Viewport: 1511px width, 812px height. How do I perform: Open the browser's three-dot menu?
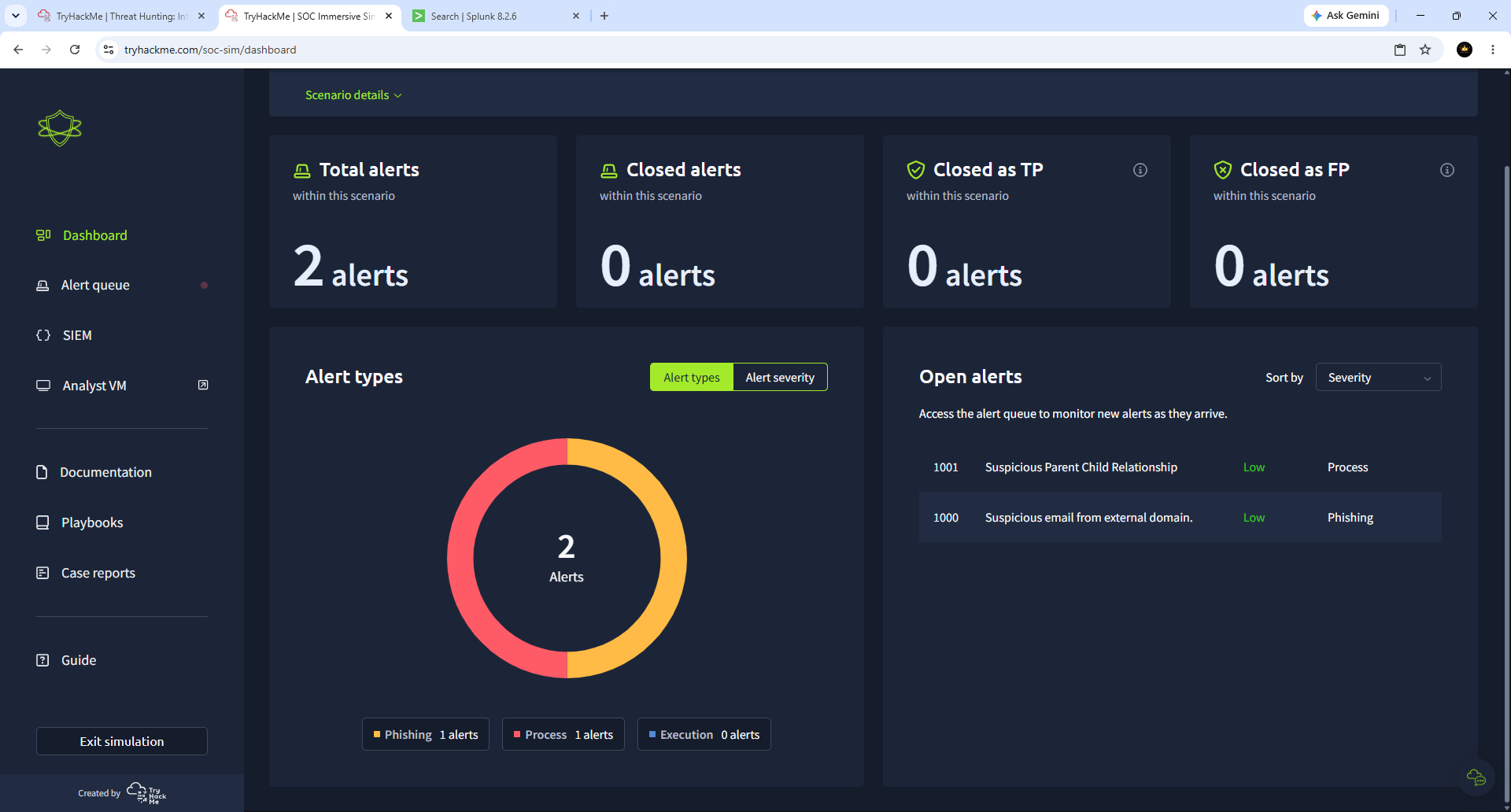1492,50
